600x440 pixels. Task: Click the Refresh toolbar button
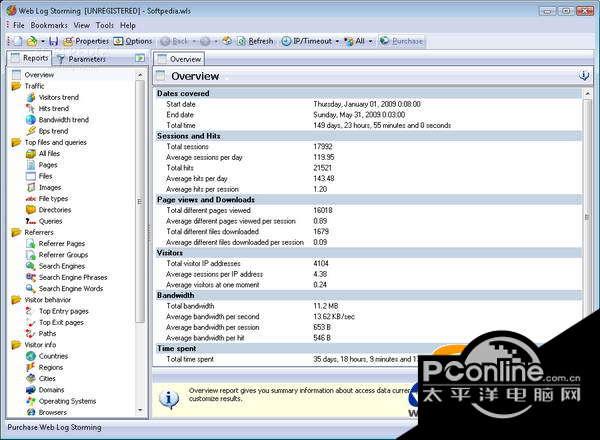(255, 41)
